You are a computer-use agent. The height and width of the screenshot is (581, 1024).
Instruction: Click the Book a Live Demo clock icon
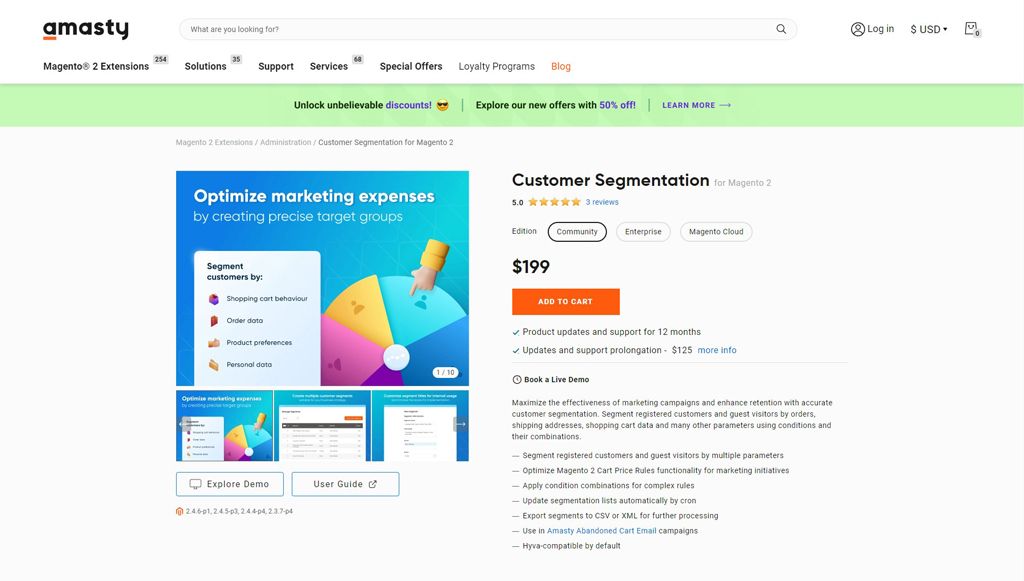(x=515, y=379)
